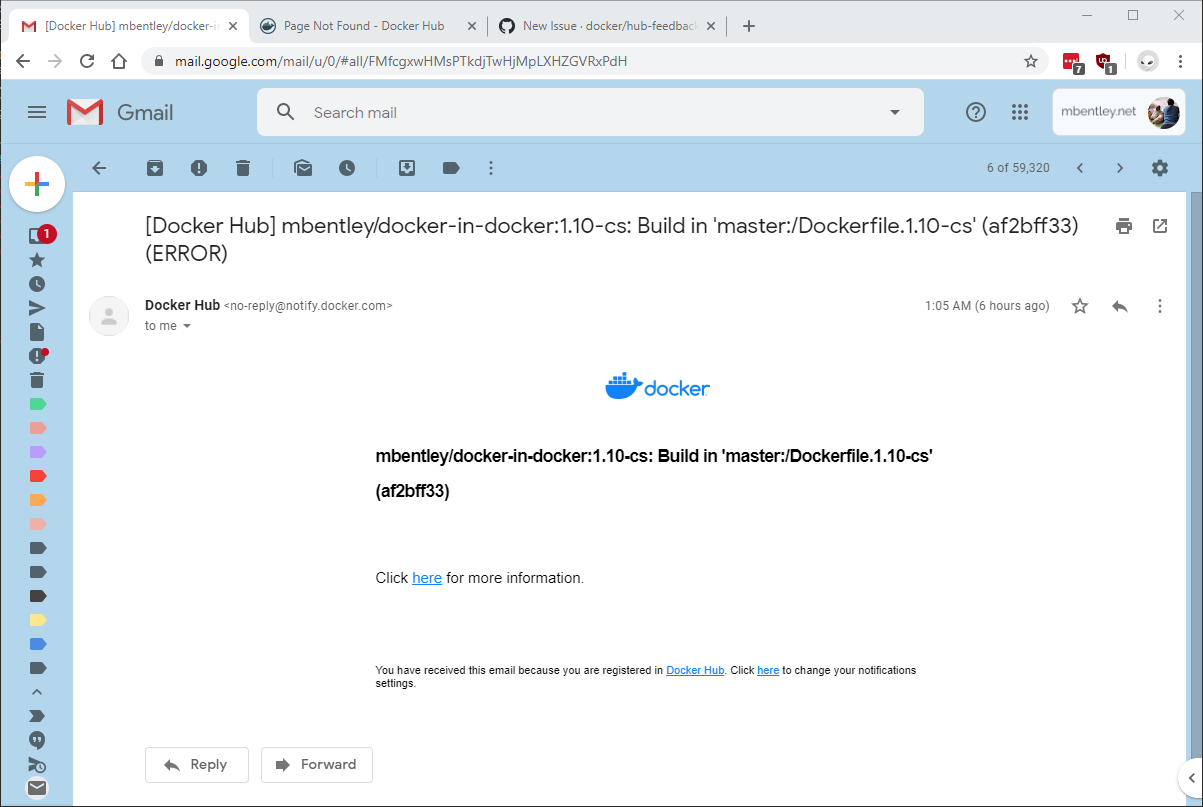Switch to the Page Not Found - Docker Hub tab
The width and height of the screenshot is (1203, 807).
pyautogui.click(x=364, y=26)
